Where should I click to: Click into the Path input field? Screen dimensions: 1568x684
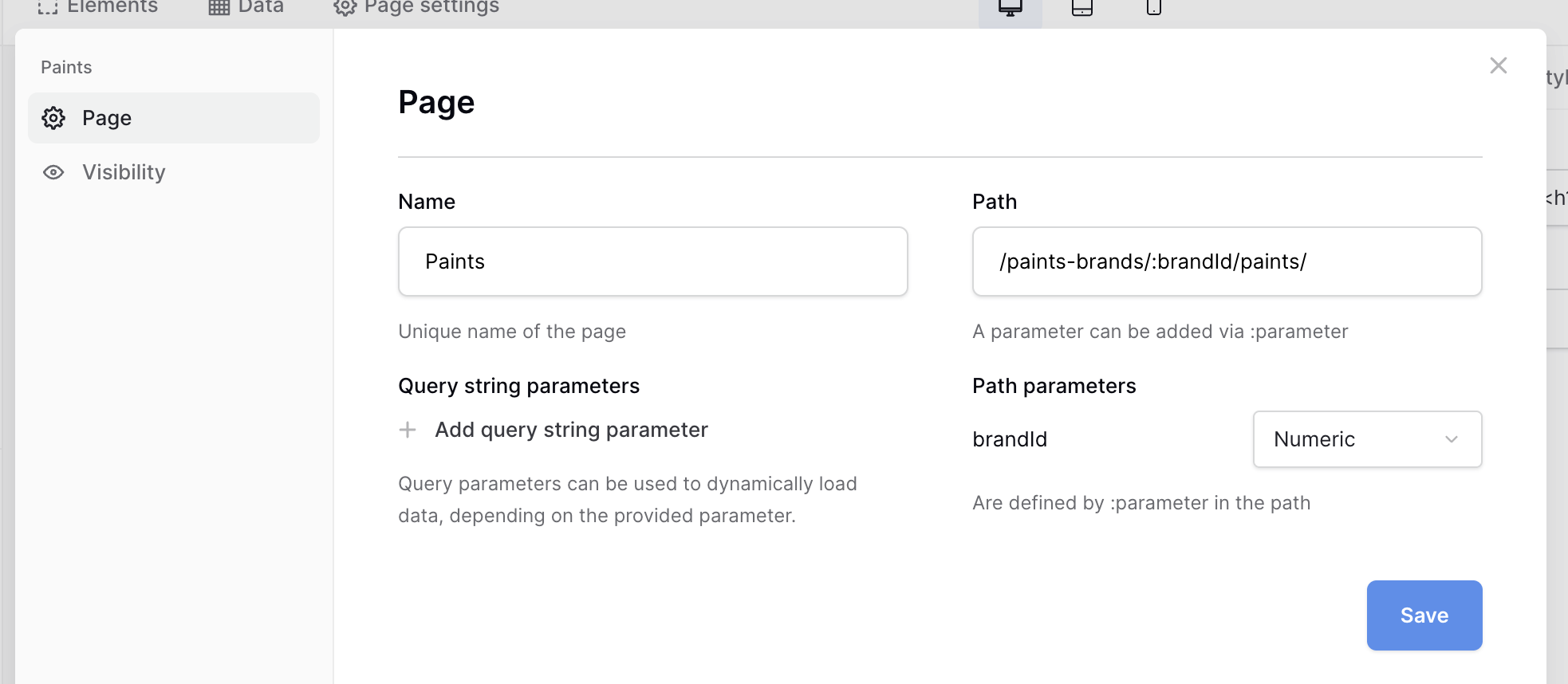pos(1227,261)
